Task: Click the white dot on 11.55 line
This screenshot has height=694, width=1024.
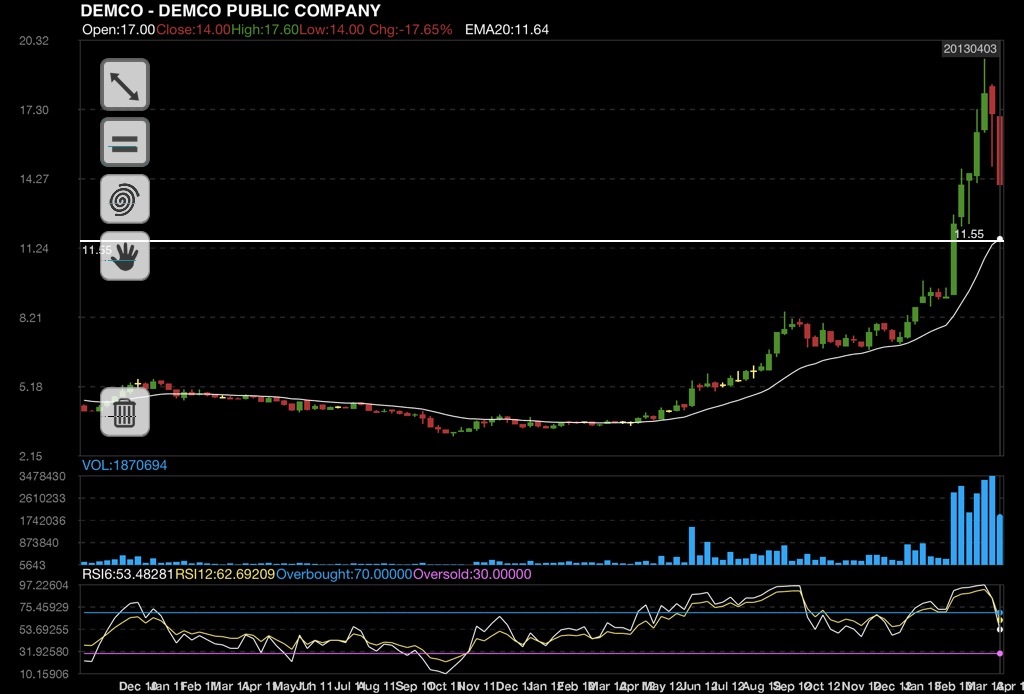Action: tap(1000, 240)
